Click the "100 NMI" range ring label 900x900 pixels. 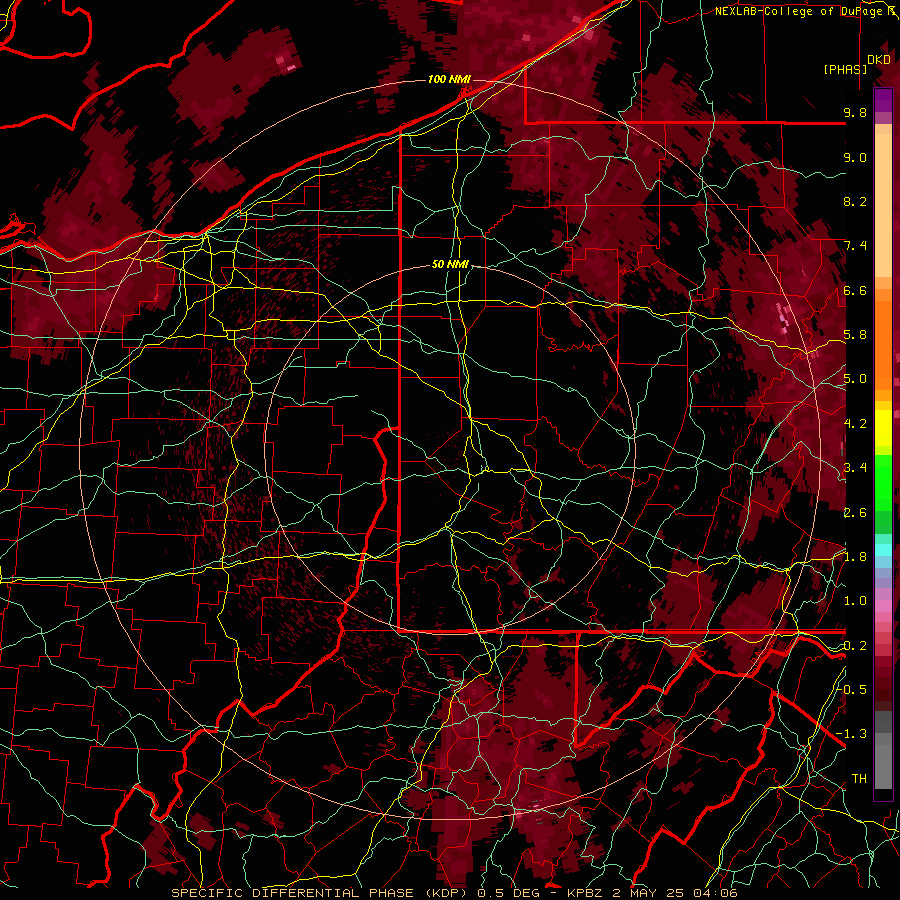(449, 79)
